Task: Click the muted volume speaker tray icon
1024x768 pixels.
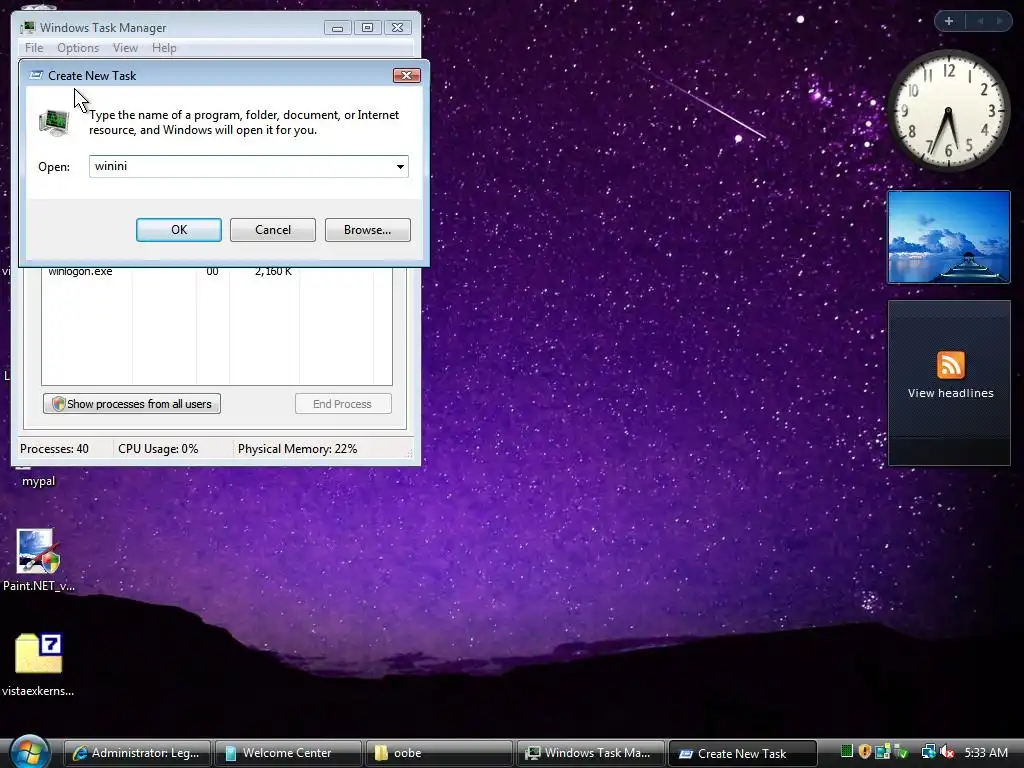Action: [947, 752]
